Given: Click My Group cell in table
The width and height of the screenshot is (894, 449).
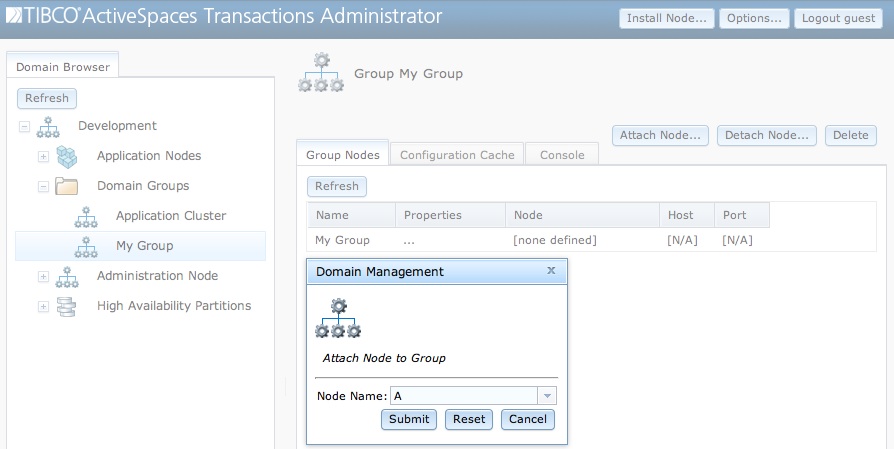Looking at the screenshot, I should 342,240.
